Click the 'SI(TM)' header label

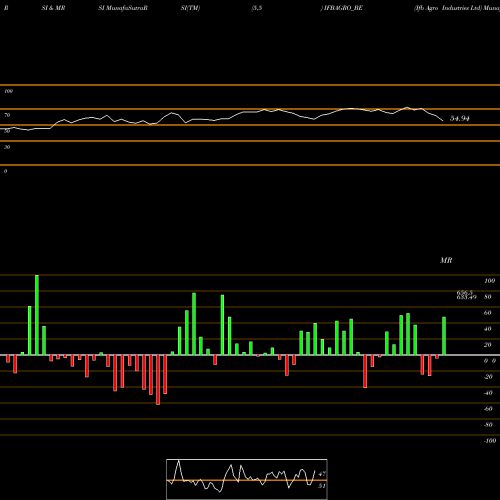[190, 8]
